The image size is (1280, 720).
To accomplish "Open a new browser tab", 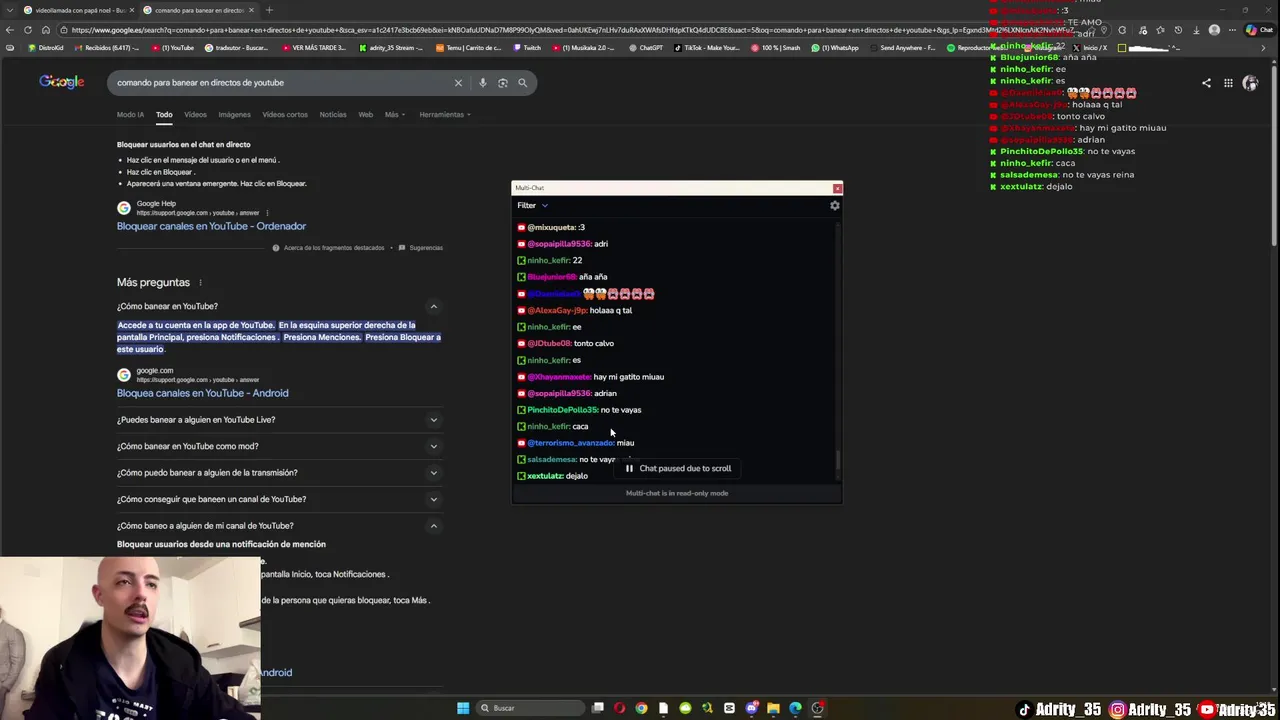I will click(269, 10).
